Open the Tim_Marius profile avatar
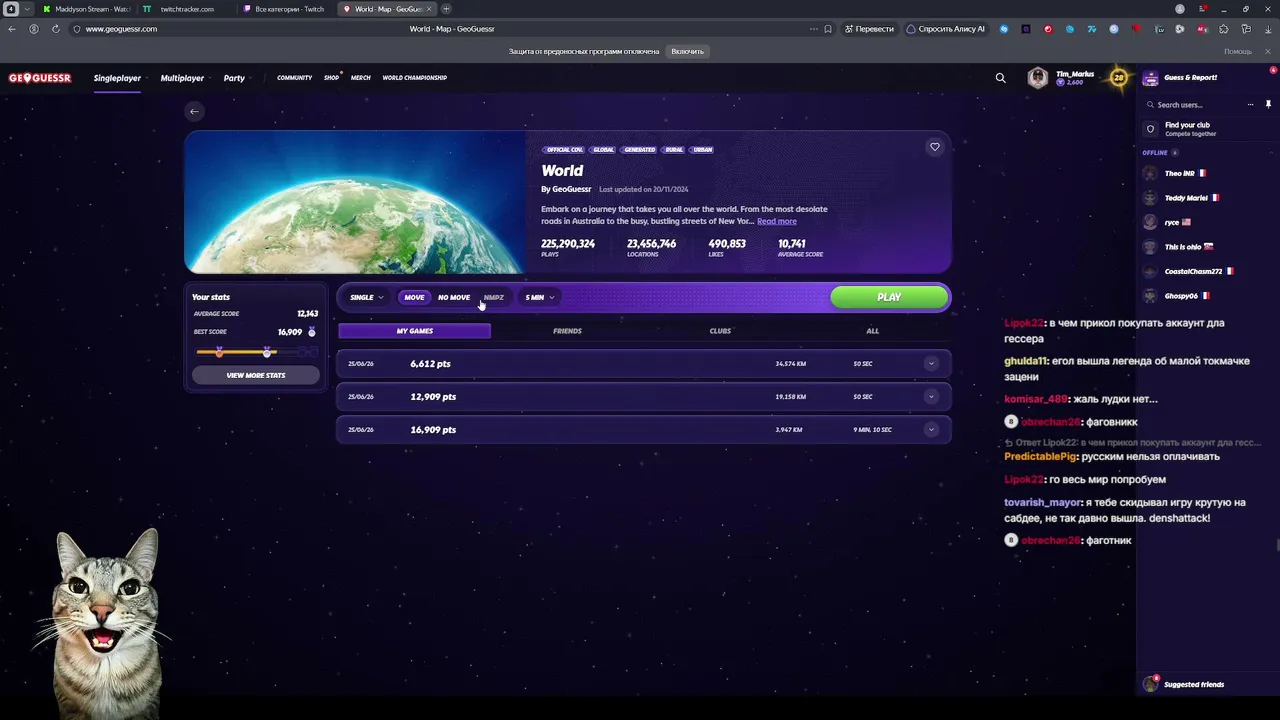 point(1038,78)
